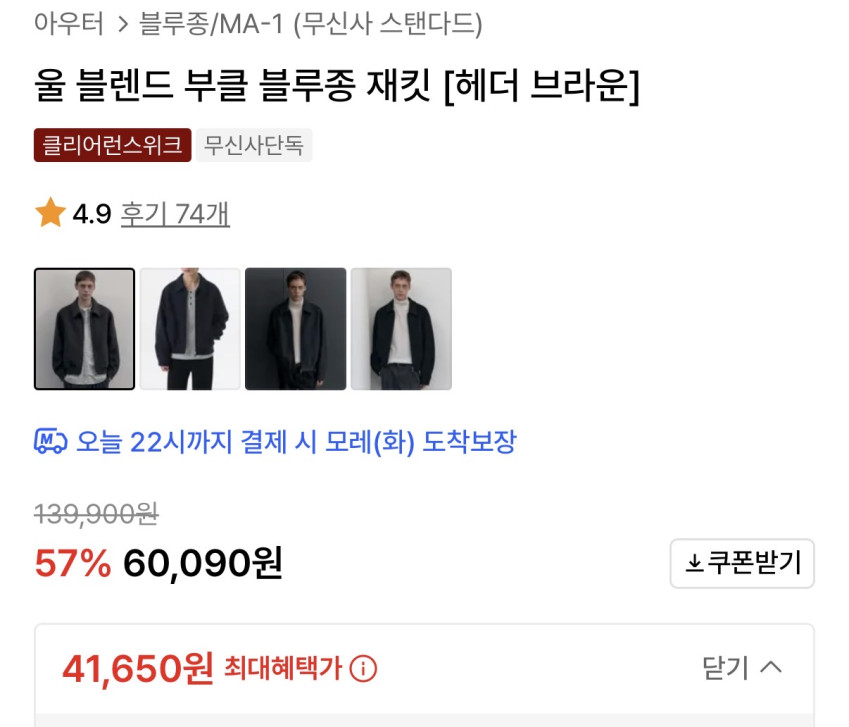This screenshot has height=727, width=849.
Task: Tap the 무신사단독 tag
Action: [x=254, y=145]
